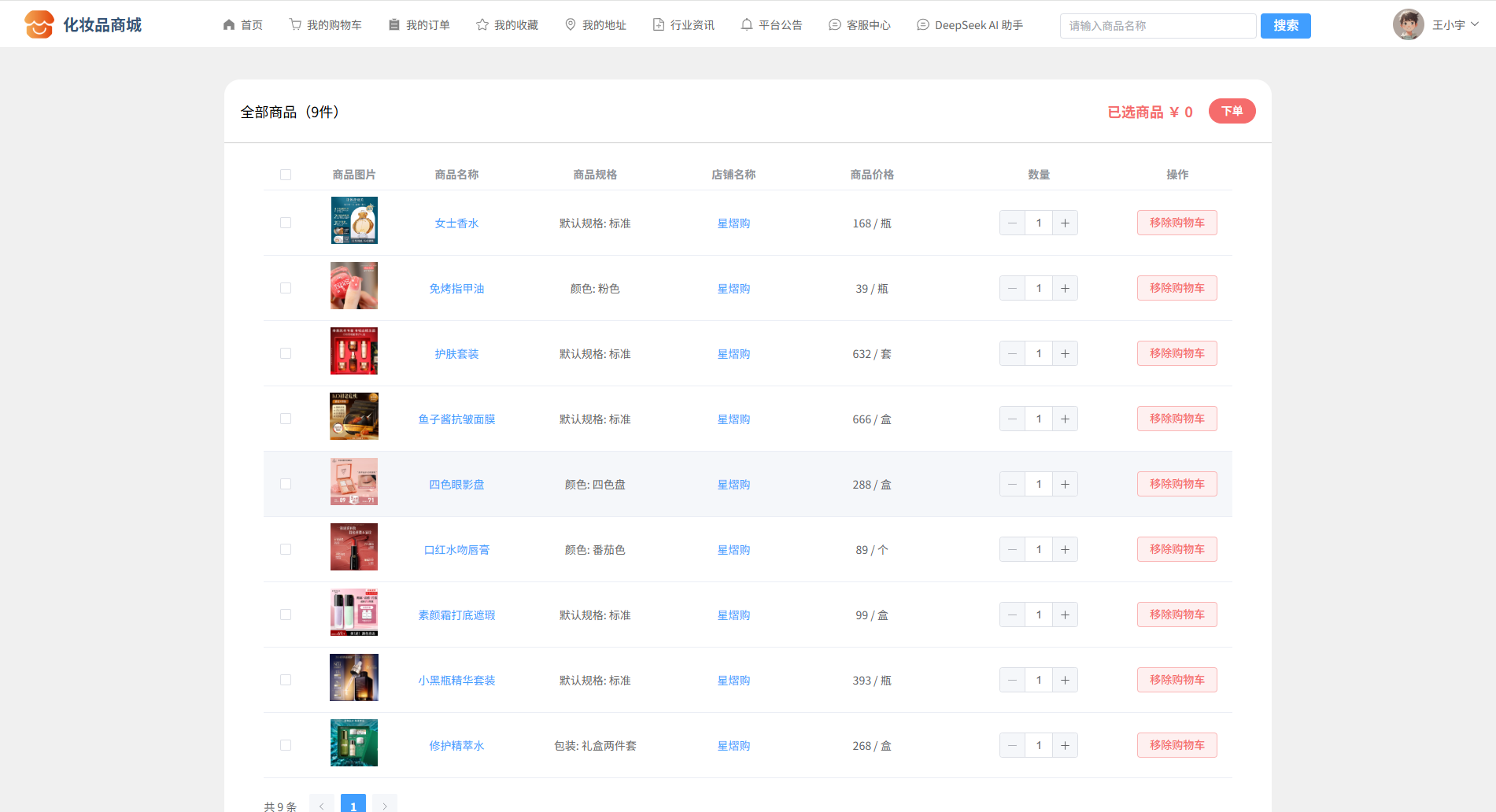Click the location pin icon for addresses

pyautogui.click(x=571, y=25)
